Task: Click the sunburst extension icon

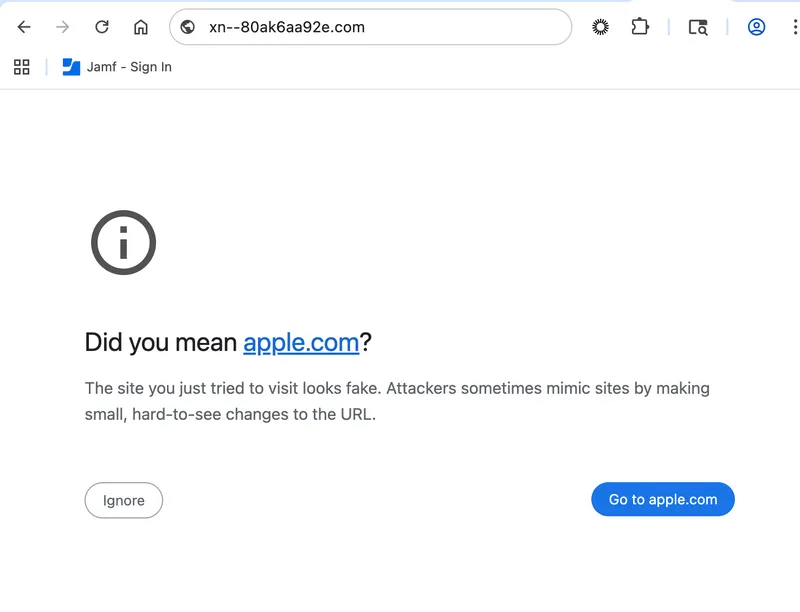Action: pos(600,27)
